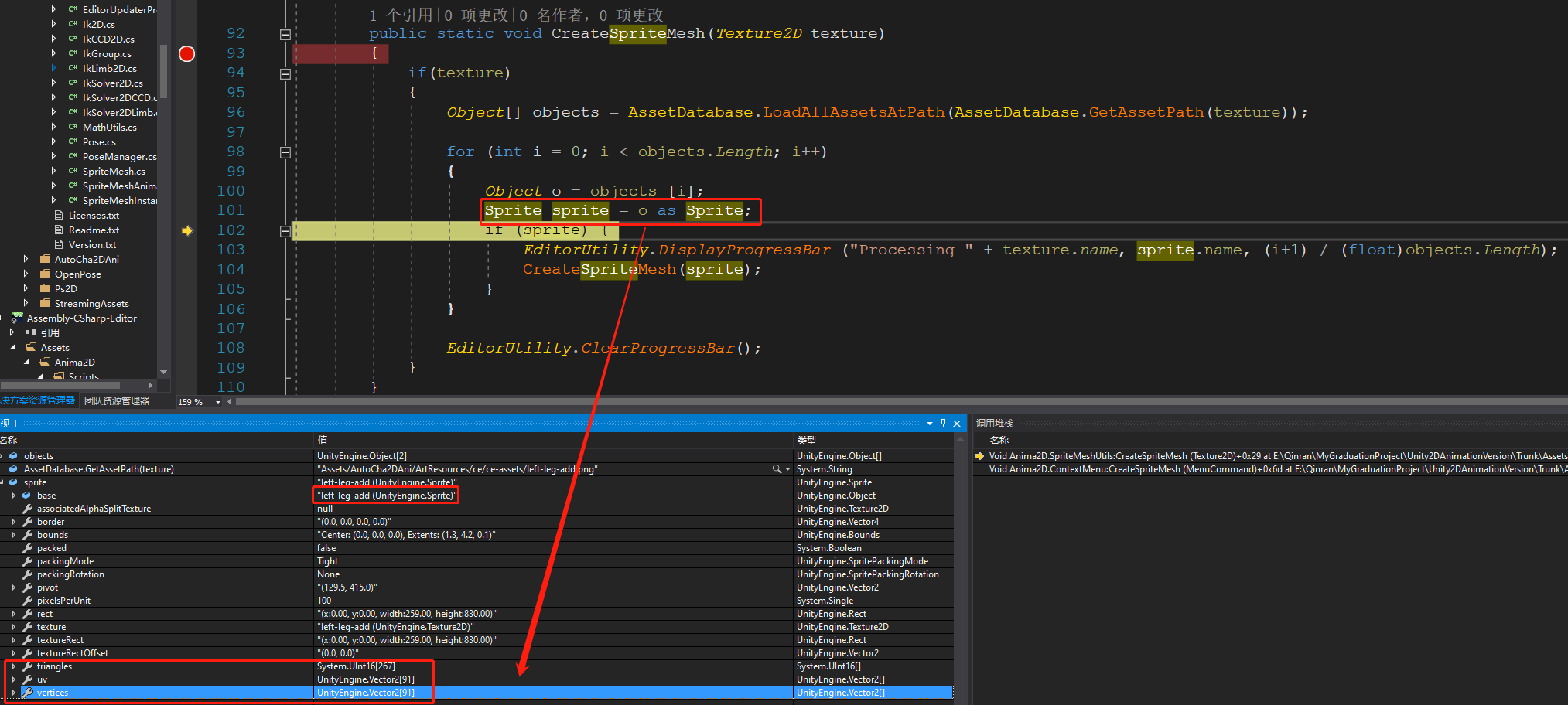The height and width of the screenshot is (705, 1568).
Task: Expand the border watch entry
Action: click(x=14, y=522)
